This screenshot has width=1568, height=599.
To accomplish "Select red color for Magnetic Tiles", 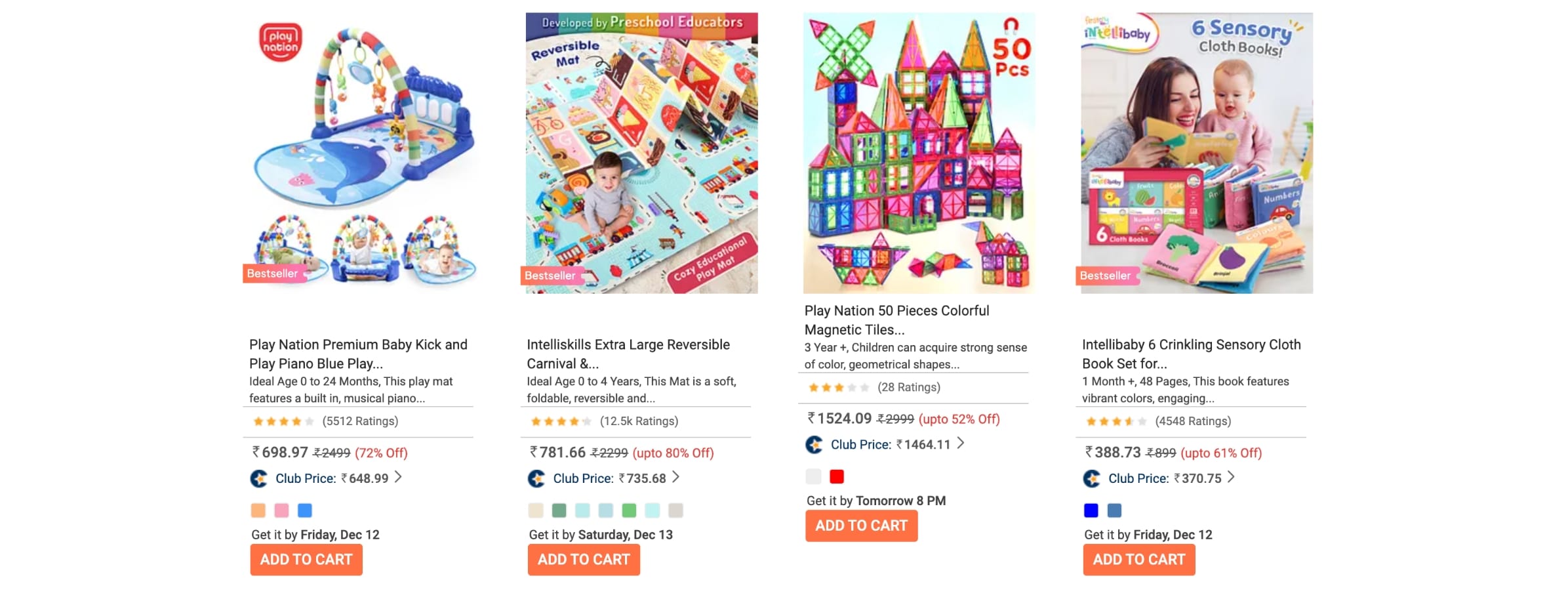I will (x=837, y=476).
